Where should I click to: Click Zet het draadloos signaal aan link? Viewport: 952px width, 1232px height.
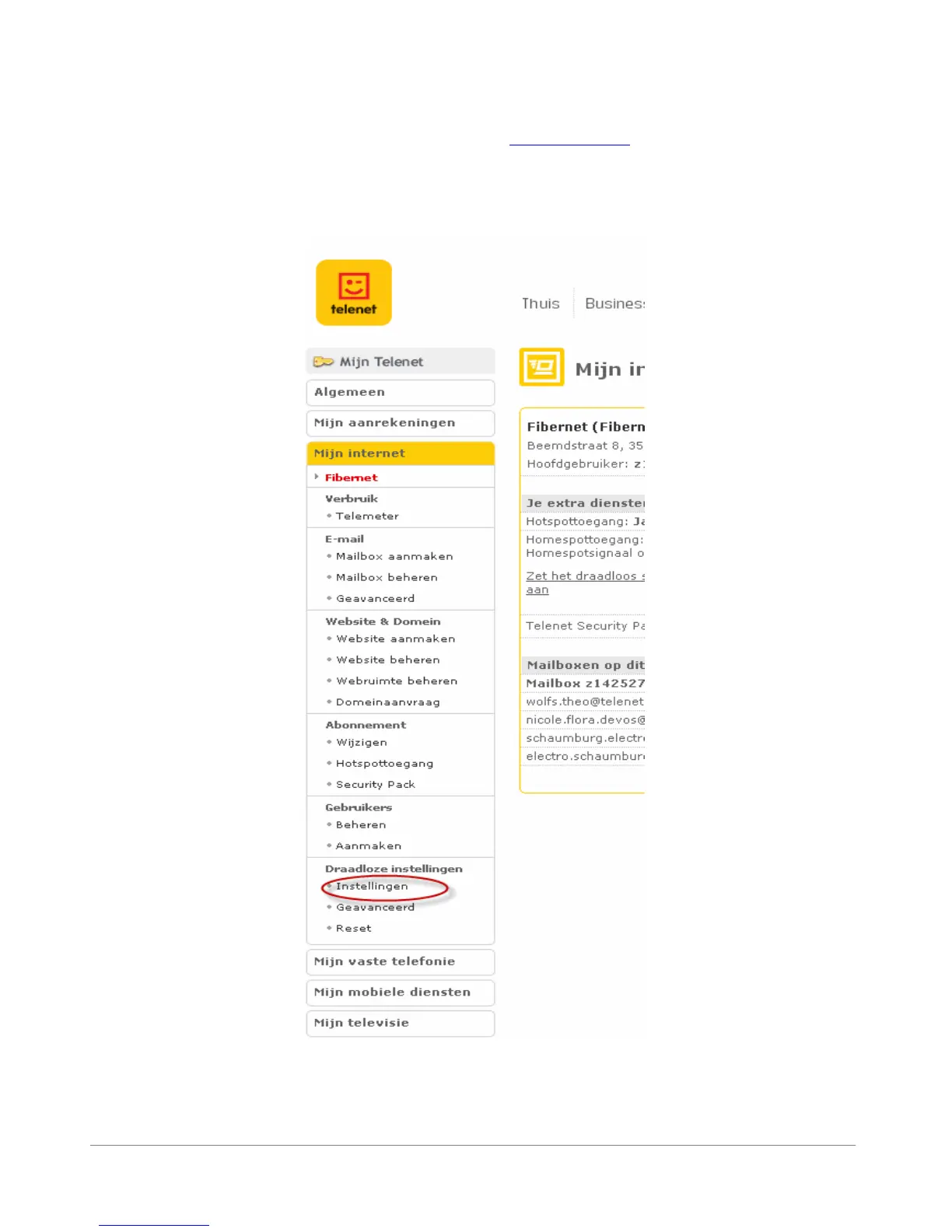tap(585, 583)
